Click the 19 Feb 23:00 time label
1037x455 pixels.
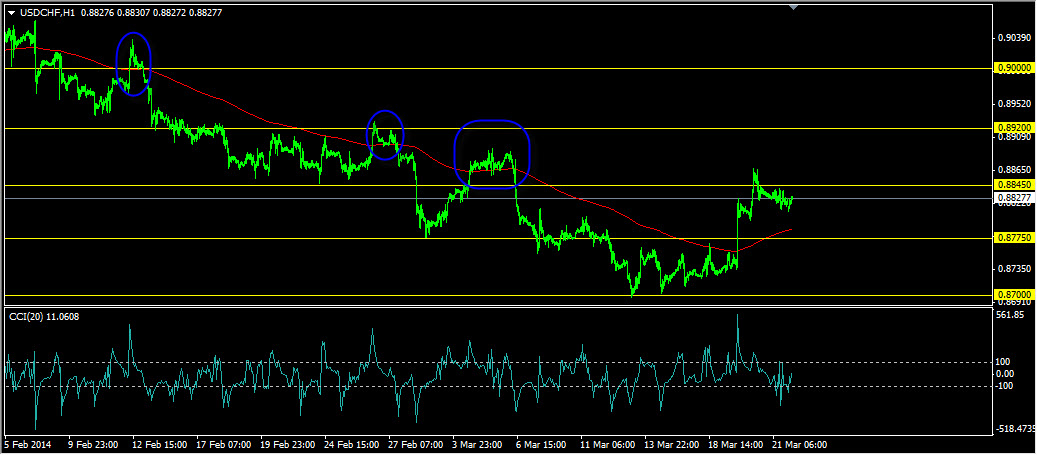click(x=288, y=444)
